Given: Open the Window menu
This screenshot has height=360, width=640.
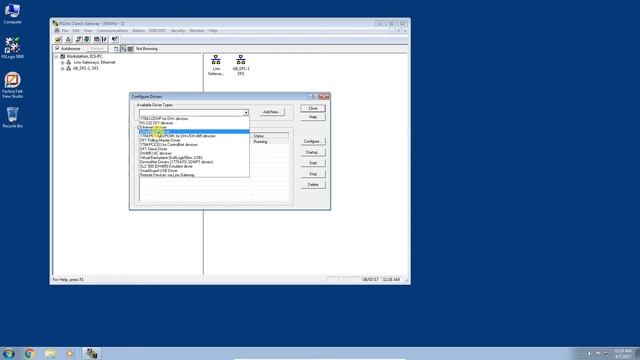Looking at the screenshot, I should click(197, 31).
